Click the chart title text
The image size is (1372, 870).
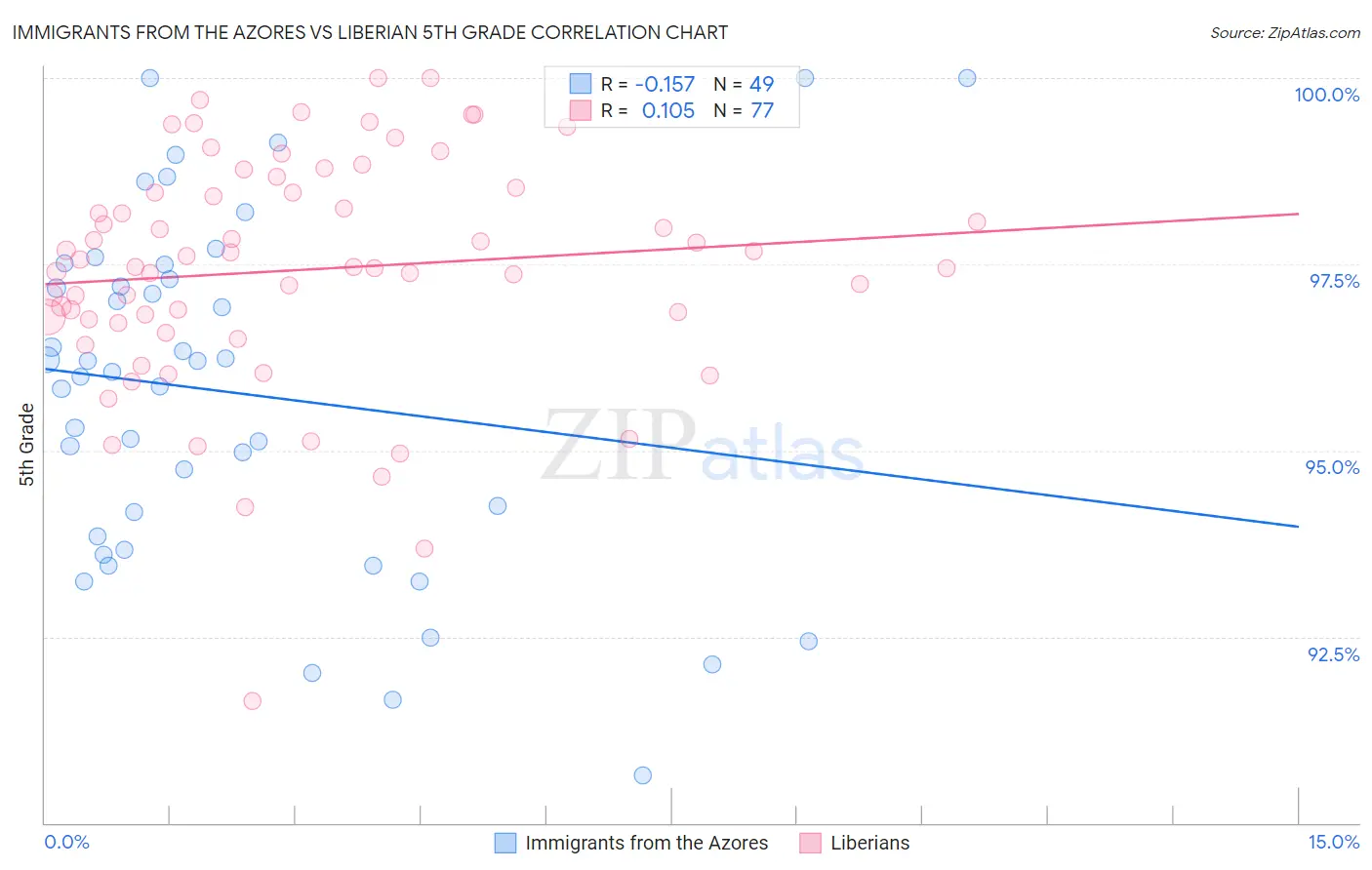370,32
